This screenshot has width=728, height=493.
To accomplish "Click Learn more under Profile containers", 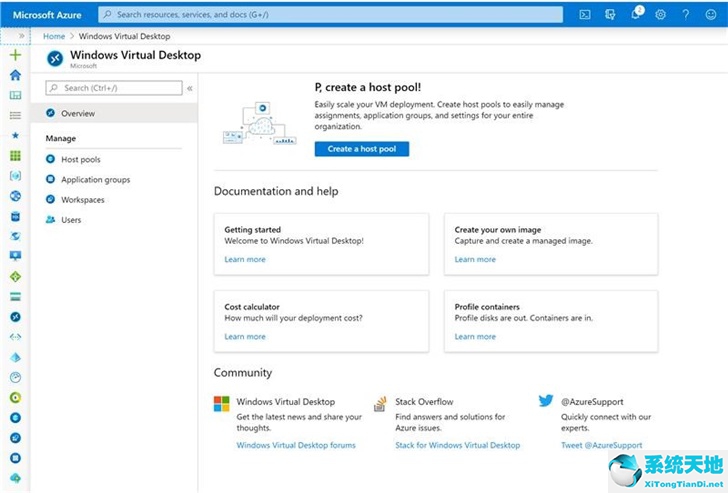I will pos(475,337).
